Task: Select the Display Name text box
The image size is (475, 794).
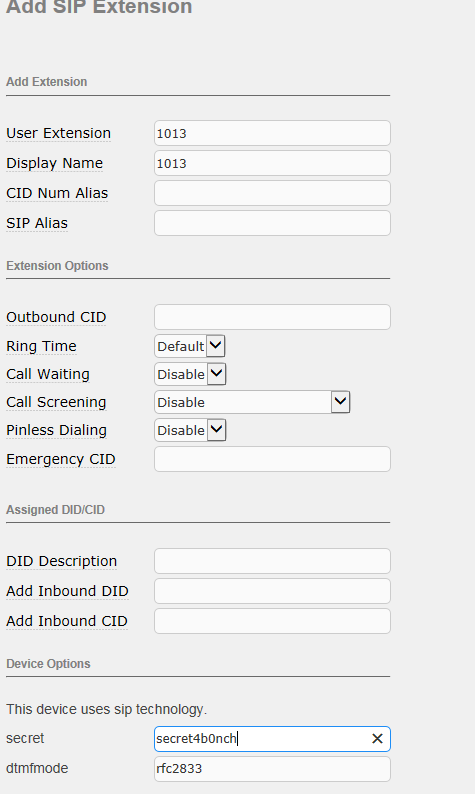Action: pyautogui.click(x=272, y=163)
